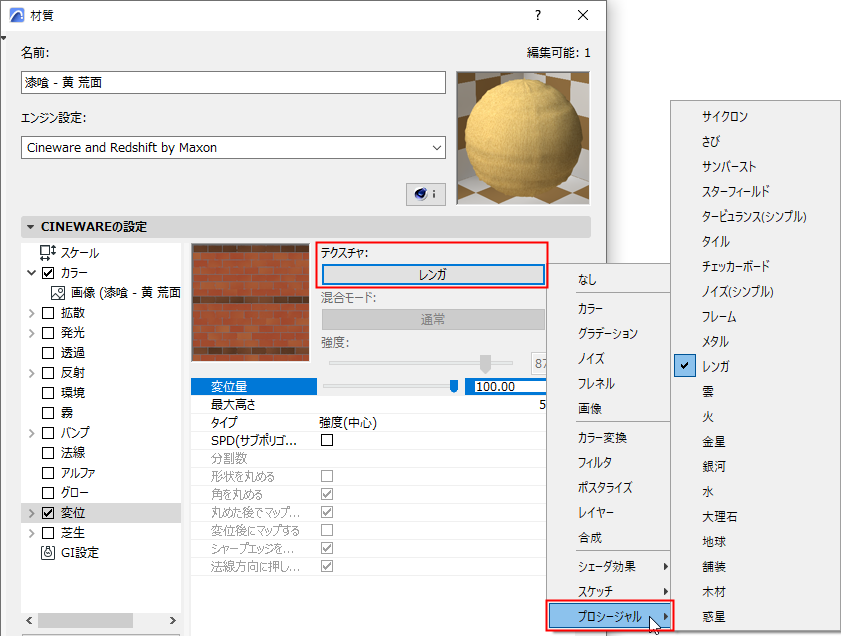Expand the 反射 tree node
841x636 pixels.
31,373
